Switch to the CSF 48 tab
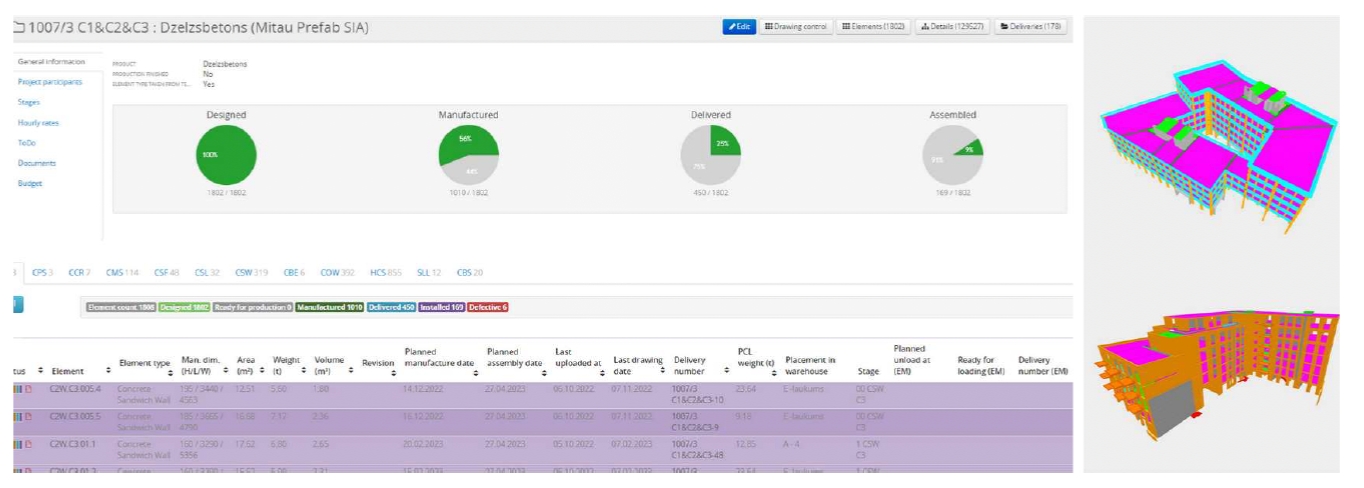Image resolution: width=1364 pixels, height=488 pixels. tap(166, 272)
